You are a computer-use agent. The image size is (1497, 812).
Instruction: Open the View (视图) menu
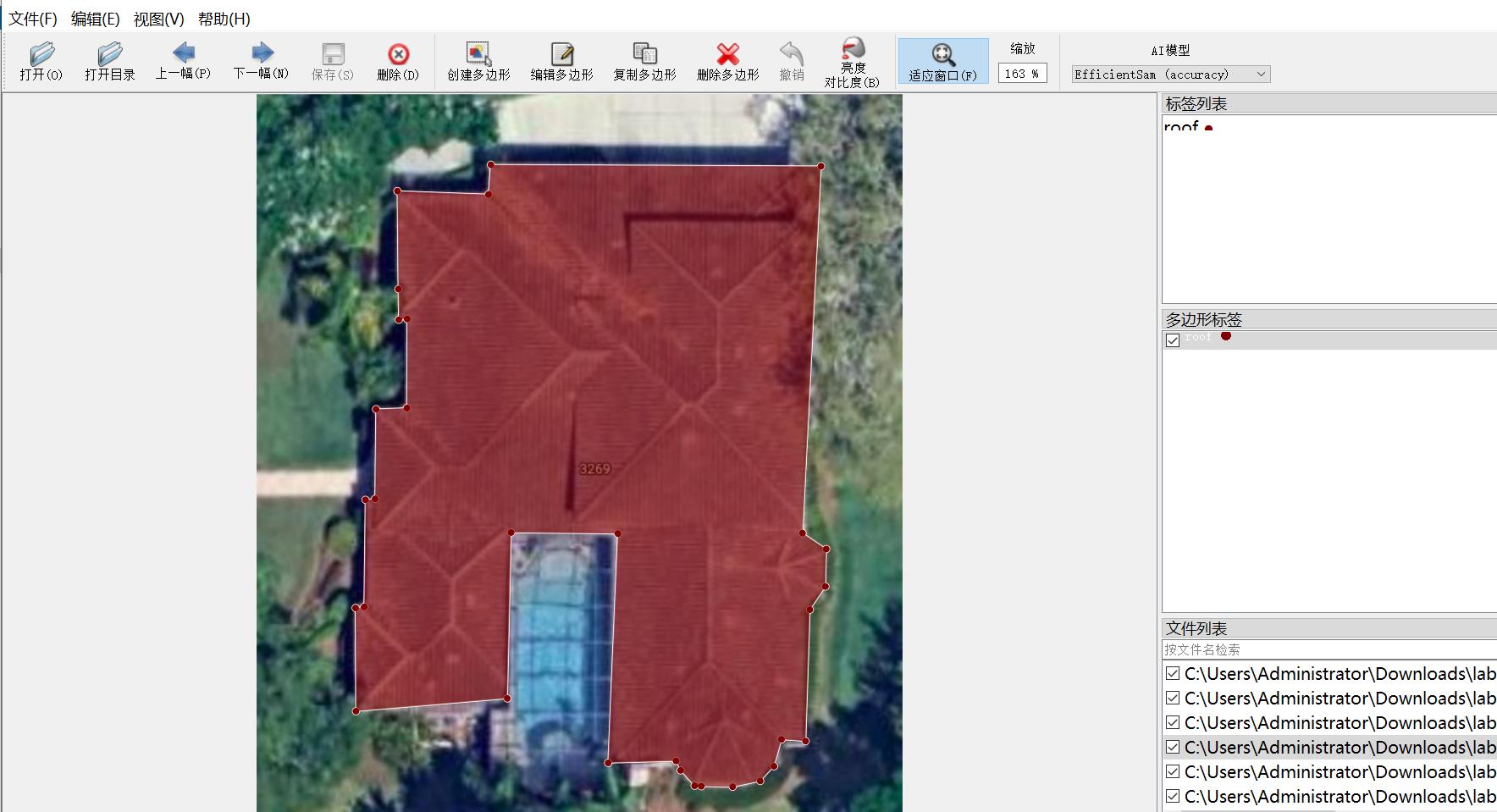tap(158, 19)
